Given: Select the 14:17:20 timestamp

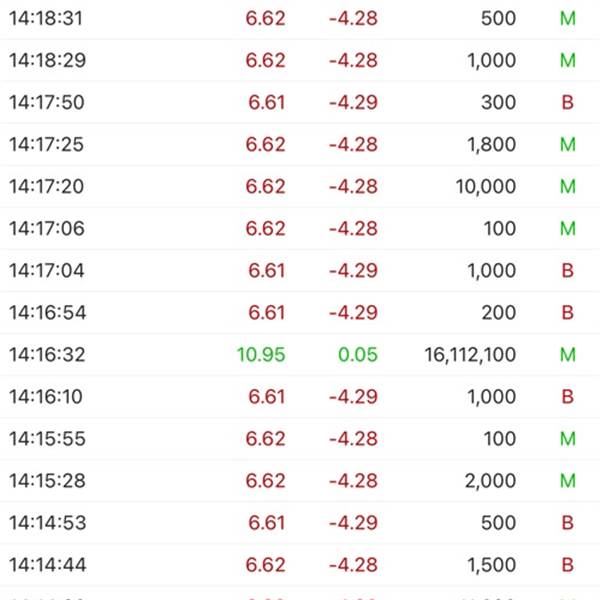Looking at the screenshot, I should (x=47, y=187).
